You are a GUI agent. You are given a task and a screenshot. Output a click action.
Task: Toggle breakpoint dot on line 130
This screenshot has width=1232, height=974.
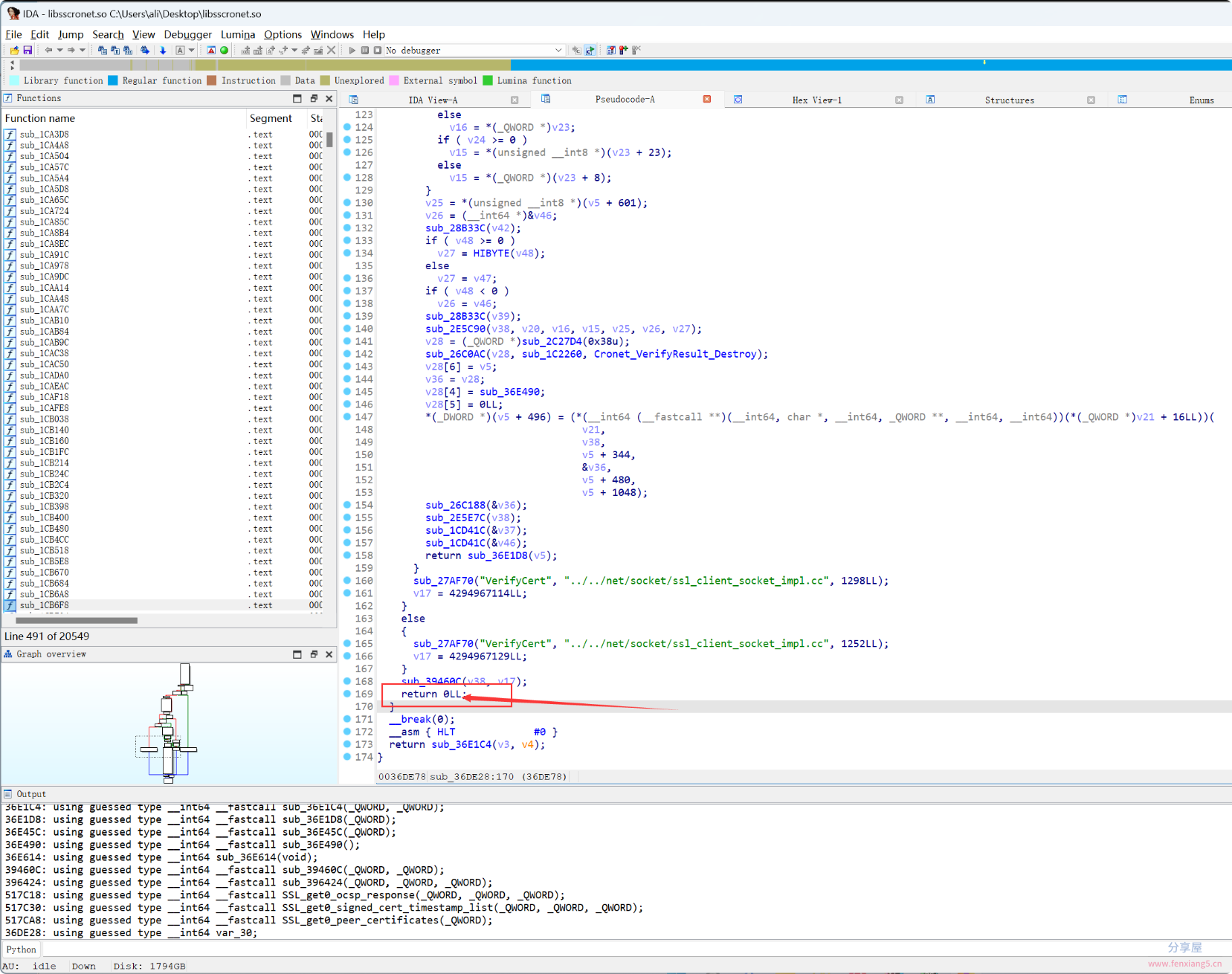point(347,203)
